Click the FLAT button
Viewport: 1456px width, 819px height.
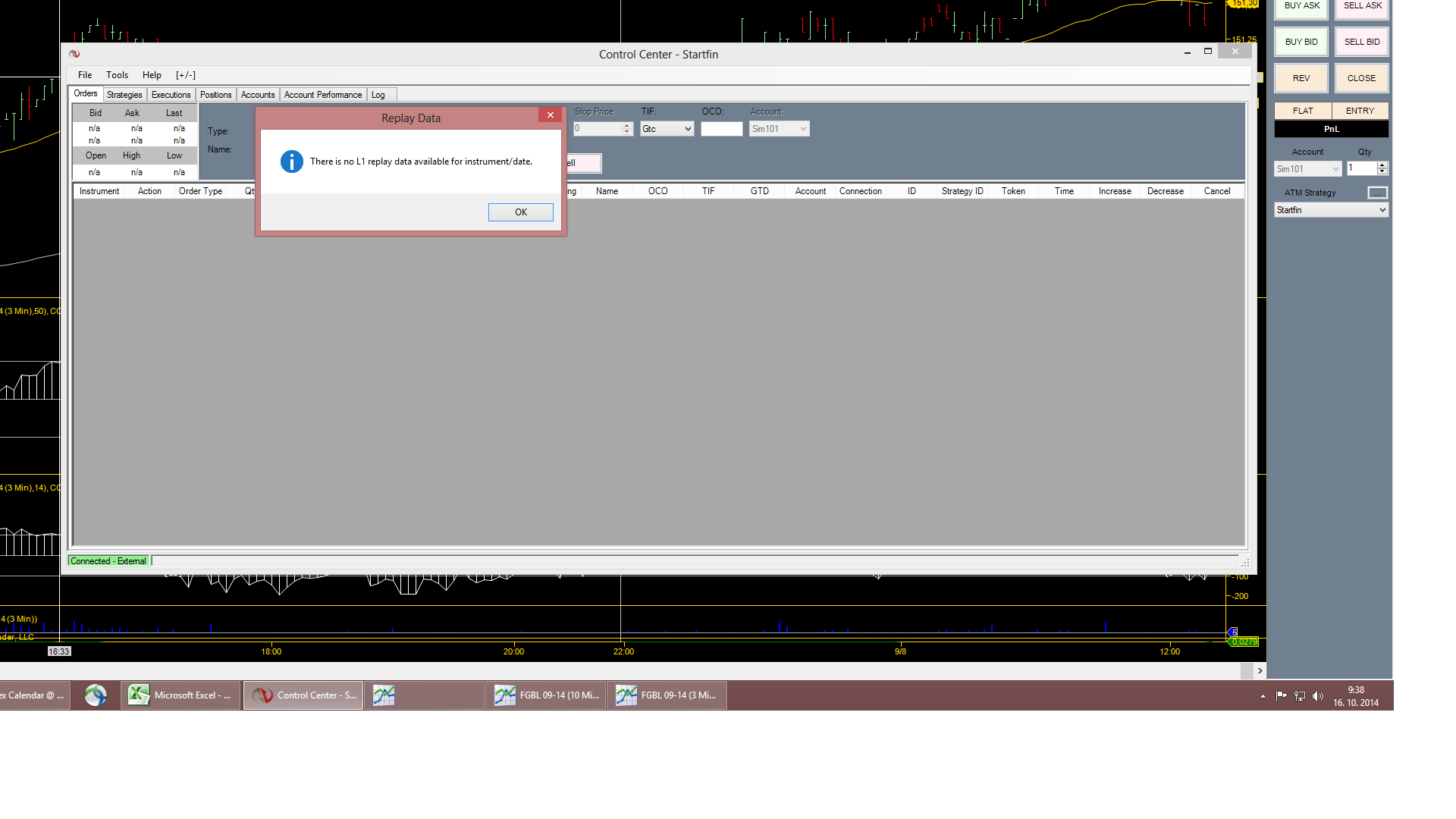tap(1302, 111)
